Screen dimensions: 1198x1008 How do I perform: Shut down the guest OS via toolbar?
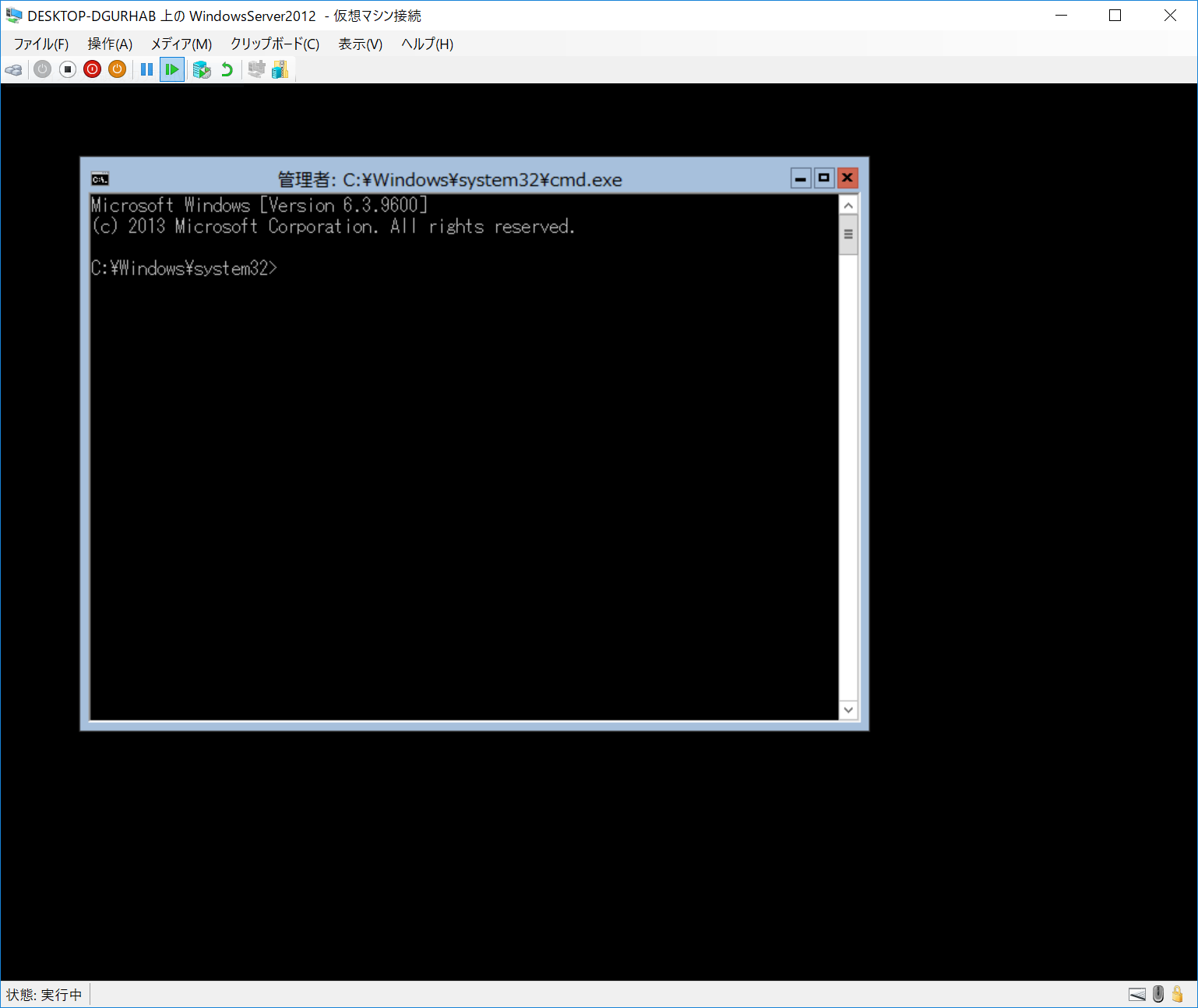92,69
